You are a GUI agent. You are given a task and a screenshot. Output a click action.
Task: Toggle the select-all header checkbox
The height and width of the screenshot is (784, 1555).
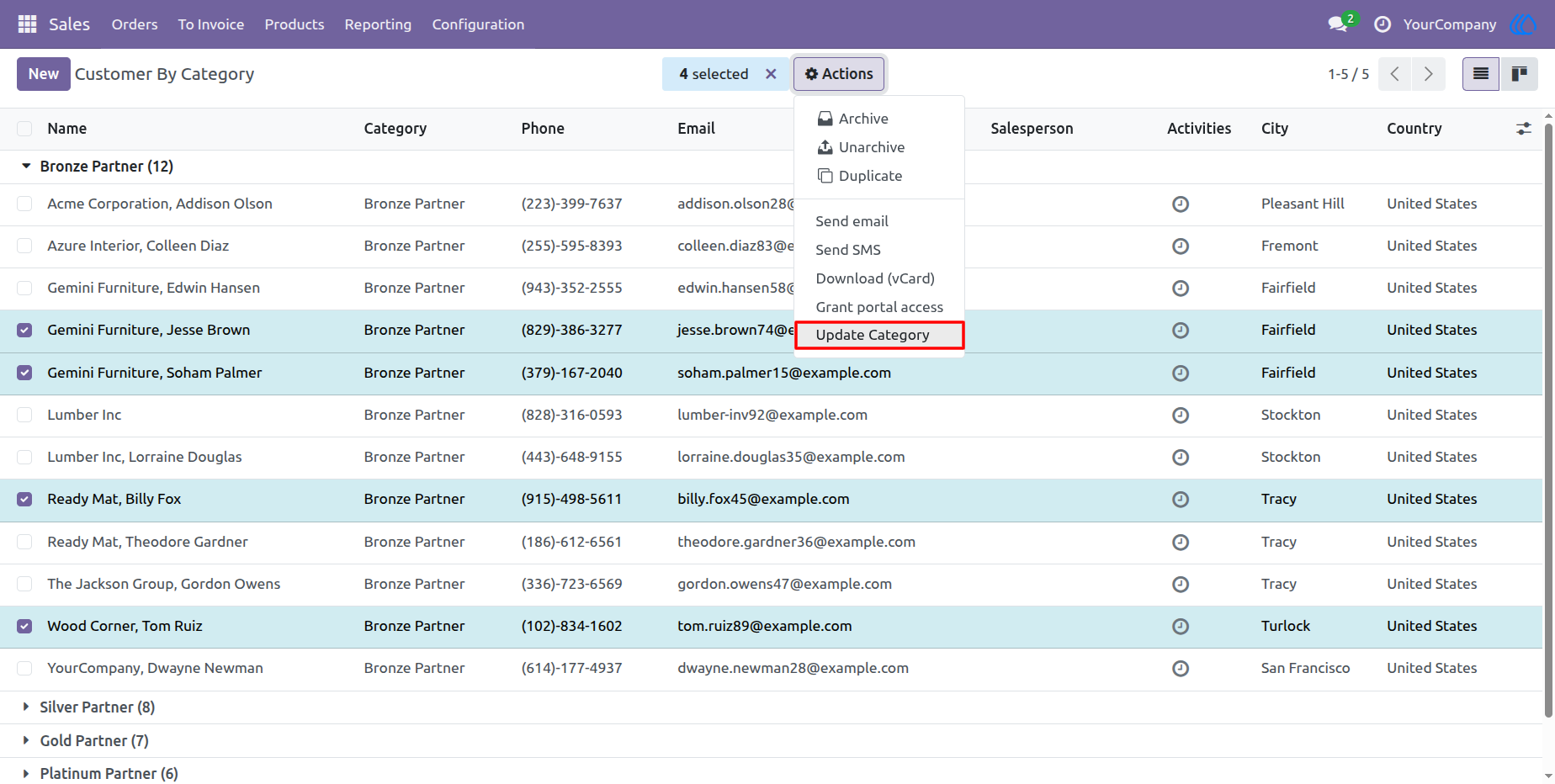[x=24, y=129]
